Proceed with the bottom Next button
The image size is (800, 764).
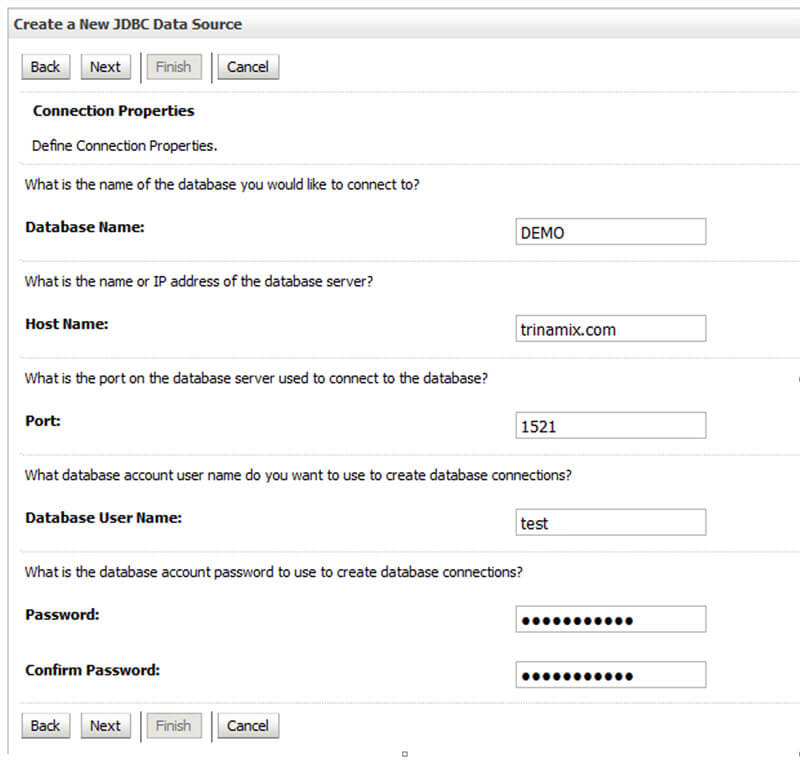(x=105, y=726)
